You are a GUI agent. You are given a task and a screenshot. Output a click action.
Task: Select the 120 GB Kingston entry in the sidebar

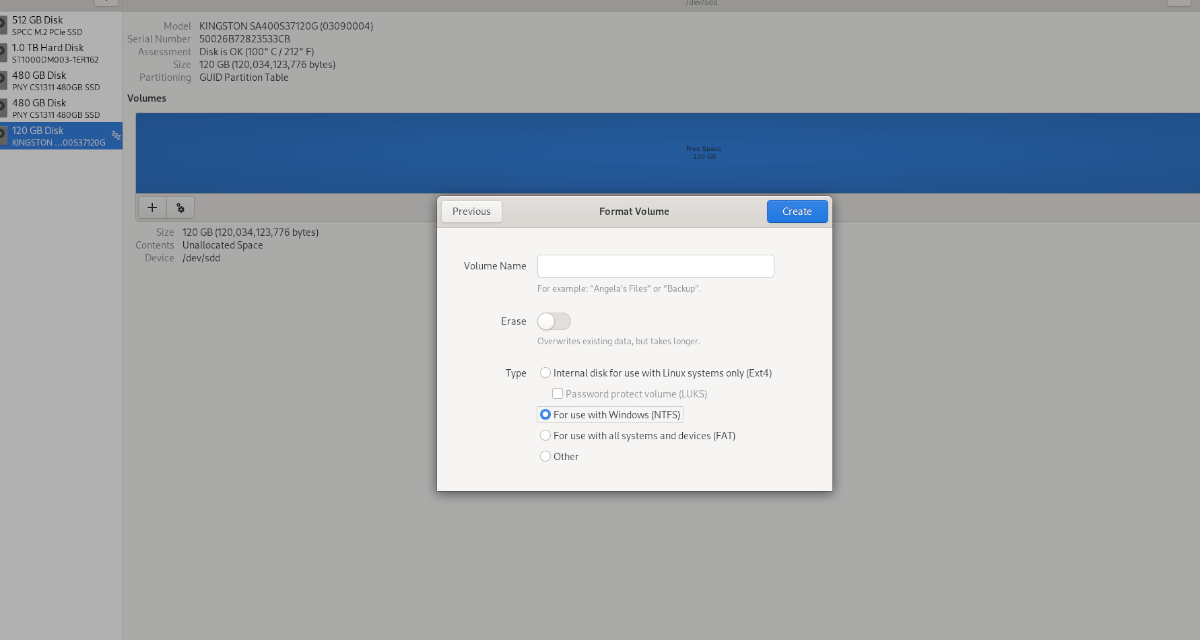coord(60,136)
